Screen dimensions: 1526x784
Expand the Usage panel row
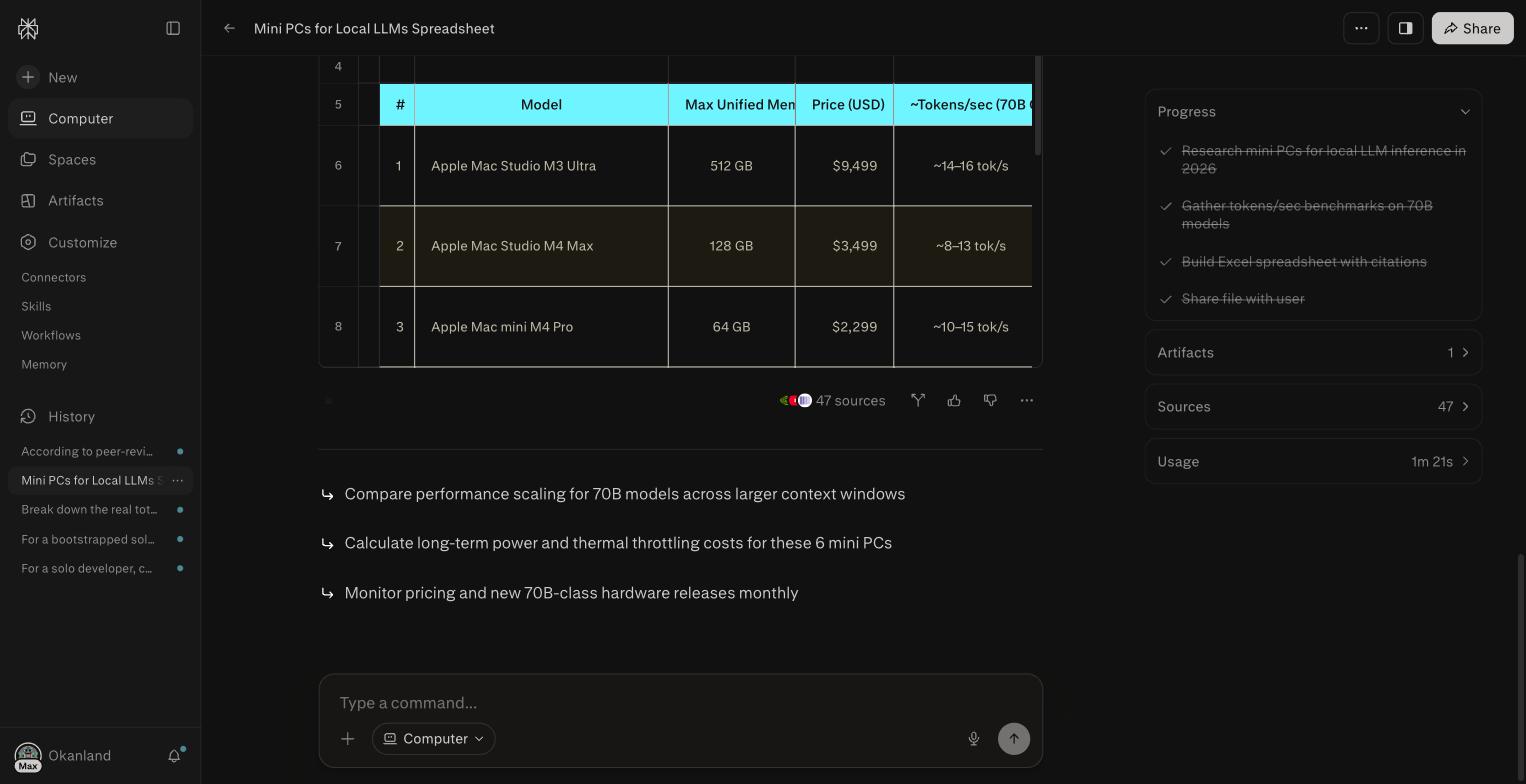[1313, 461]
